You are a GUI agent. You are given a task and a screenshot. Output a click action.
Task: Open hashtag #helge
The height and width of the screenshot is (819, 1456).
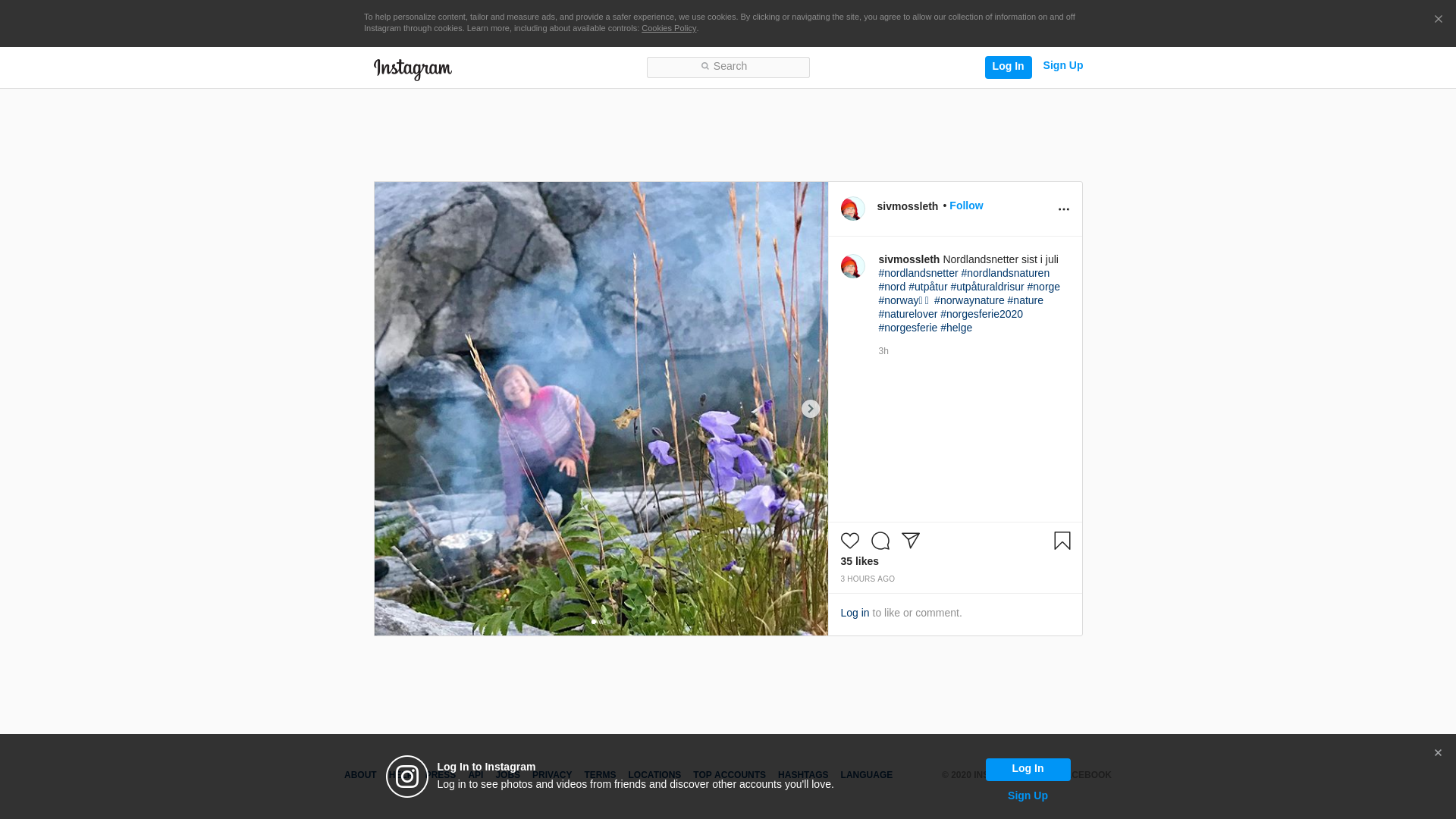pos(955,328)
